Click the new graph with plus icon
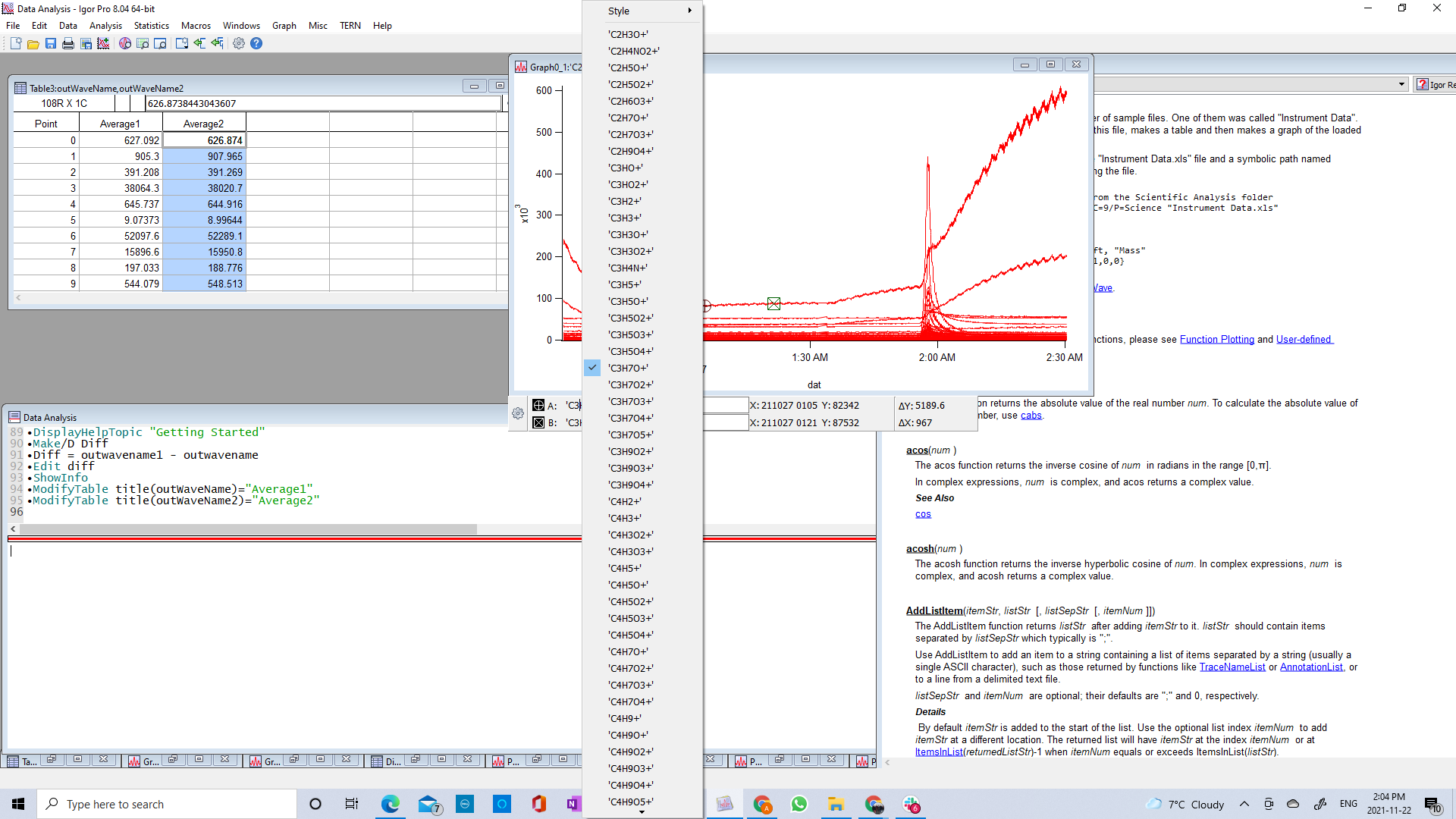Viewport: 1456px width, 819px height. (103, 43)
